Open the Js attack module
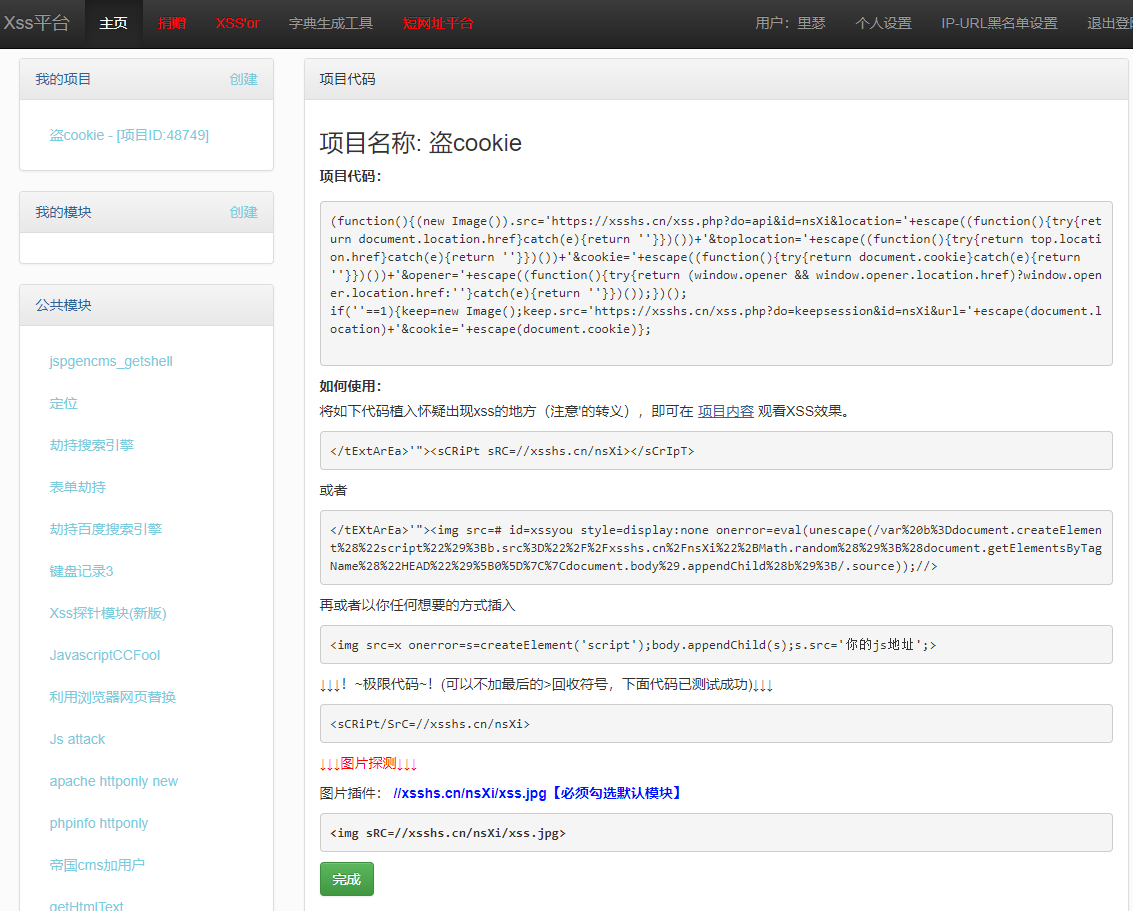This screenshot has height=911, width=1133. pos(77,739)
